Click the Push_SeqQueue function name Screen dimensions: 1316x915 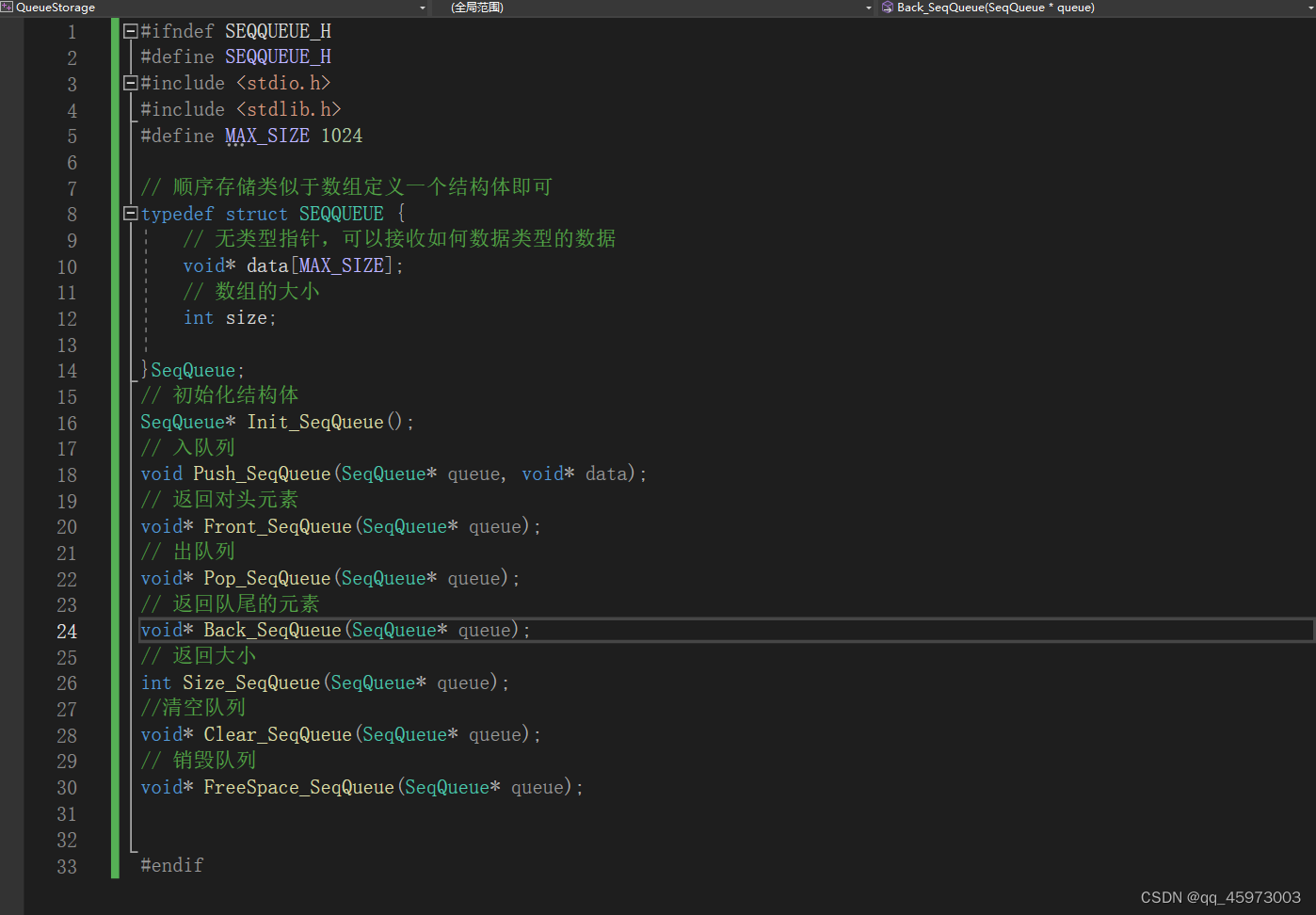(x=263, y=474)
